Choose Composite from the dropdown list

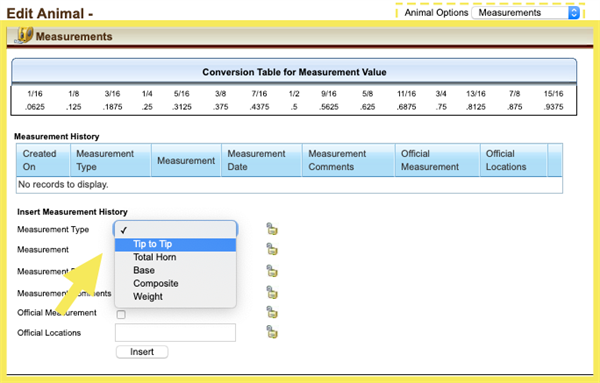(175, 284)
